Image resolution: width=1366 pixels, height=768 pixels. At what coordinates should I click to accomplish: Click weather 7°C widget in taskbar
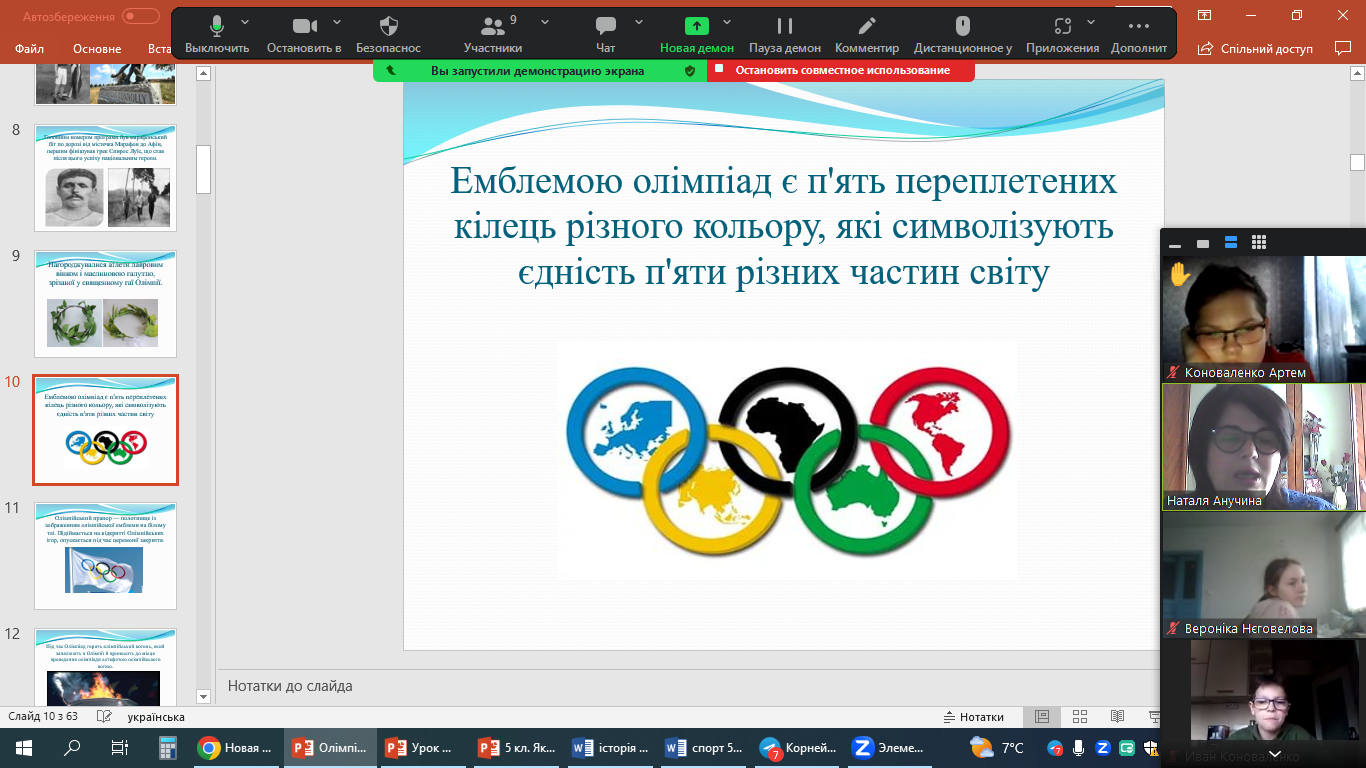pyautogui.click(x=997, y=748)
